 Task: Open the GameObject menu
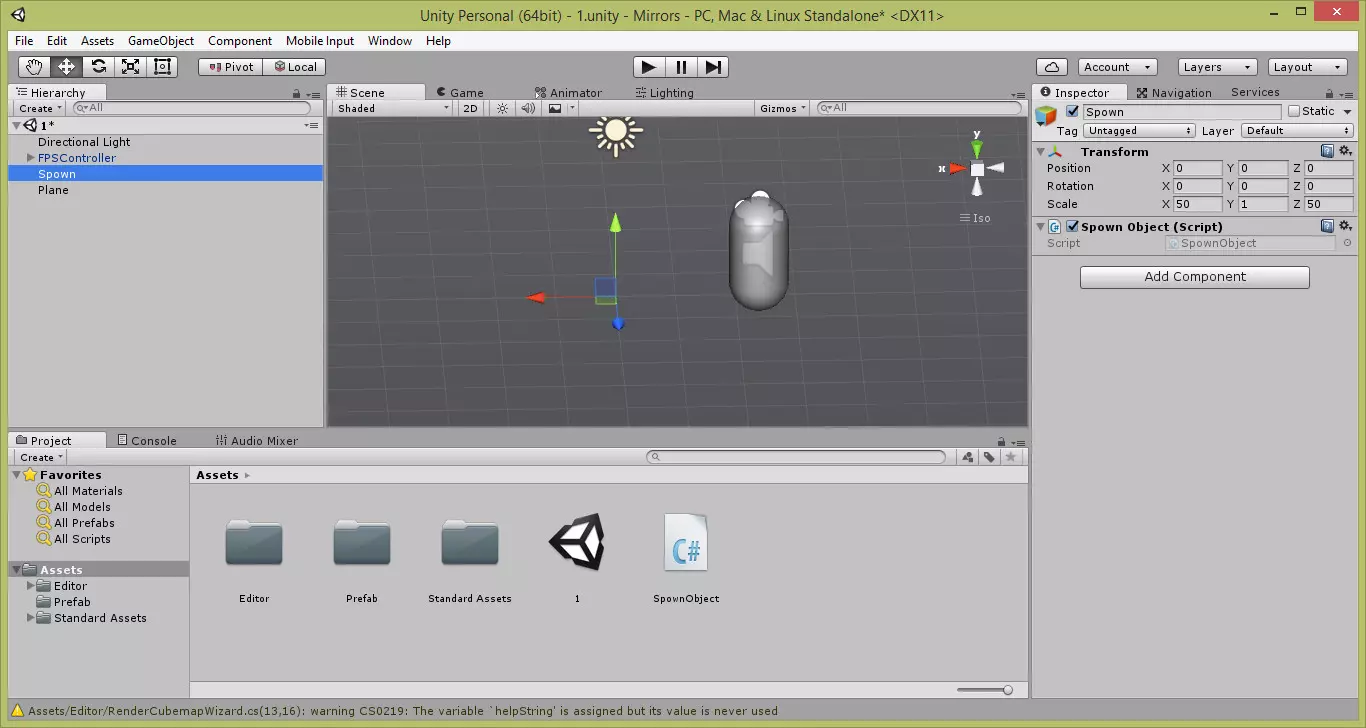point(160,41)
